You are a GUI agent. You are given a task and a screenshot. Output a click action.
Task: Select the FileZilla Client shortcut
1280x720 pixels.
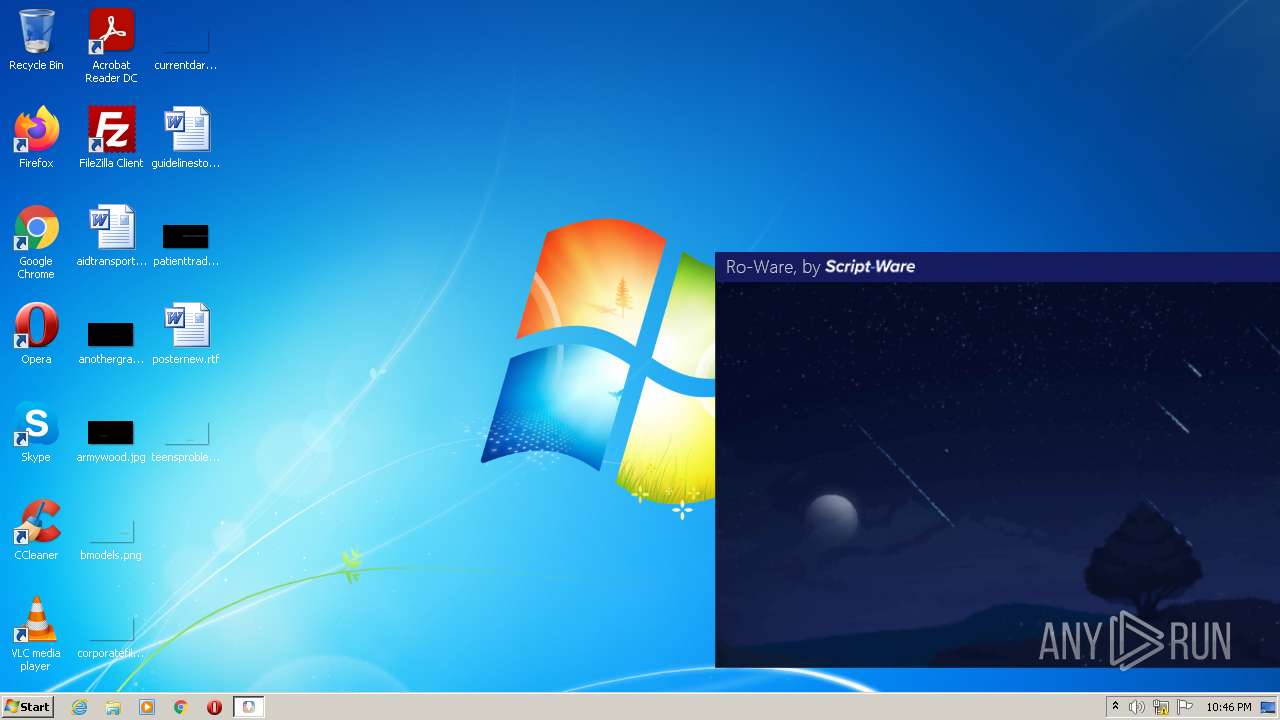[111, 138]
